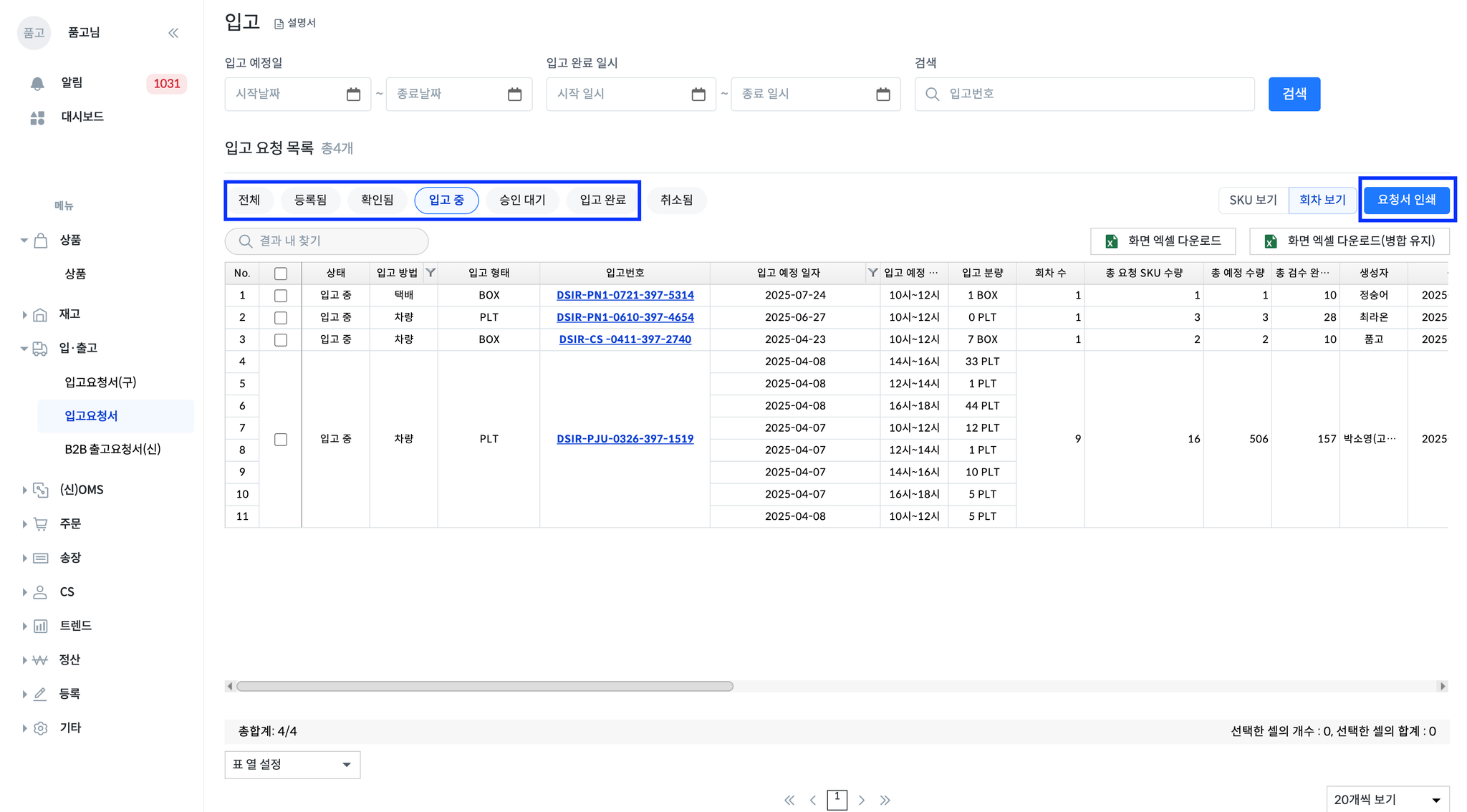Open calendar for 종료 일시 field
Screen dimensions: 1467x812
882,95
